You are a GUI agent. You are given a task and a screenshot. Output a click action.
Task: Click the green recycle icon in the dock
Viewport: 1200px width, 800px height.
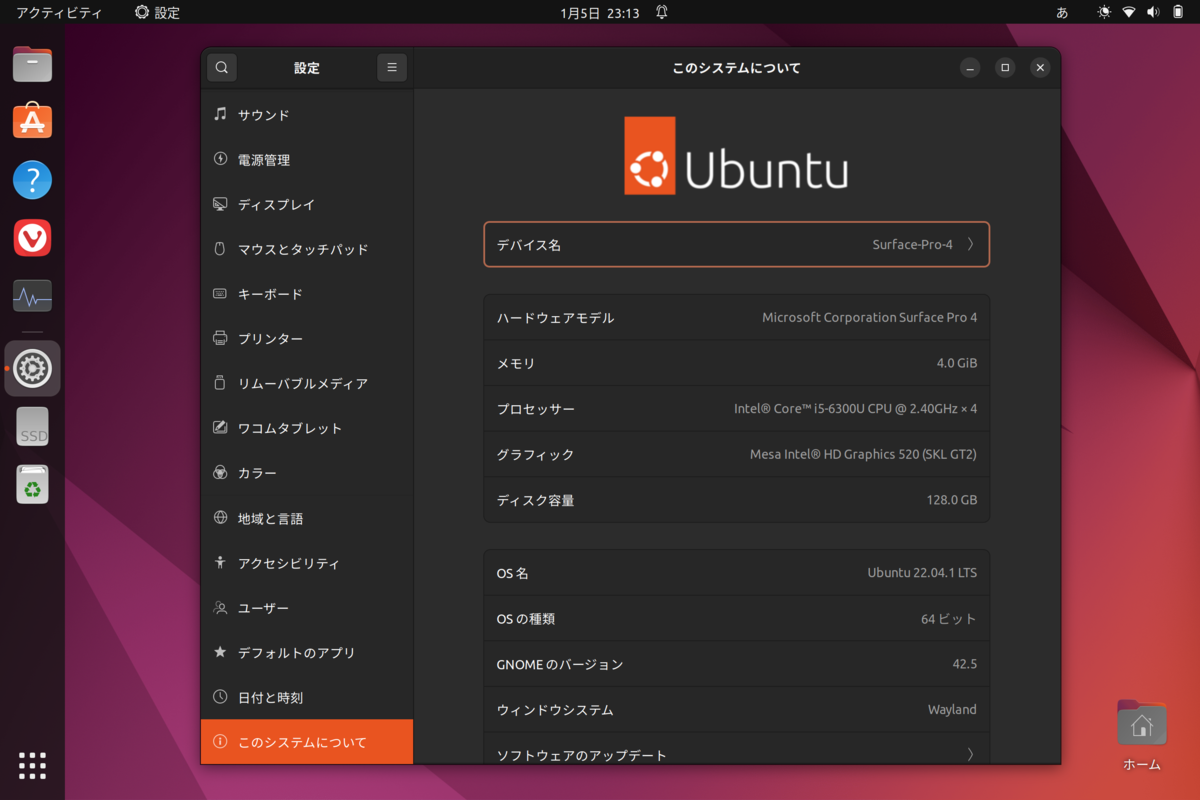pyautogui.click(x=31, y=485)
